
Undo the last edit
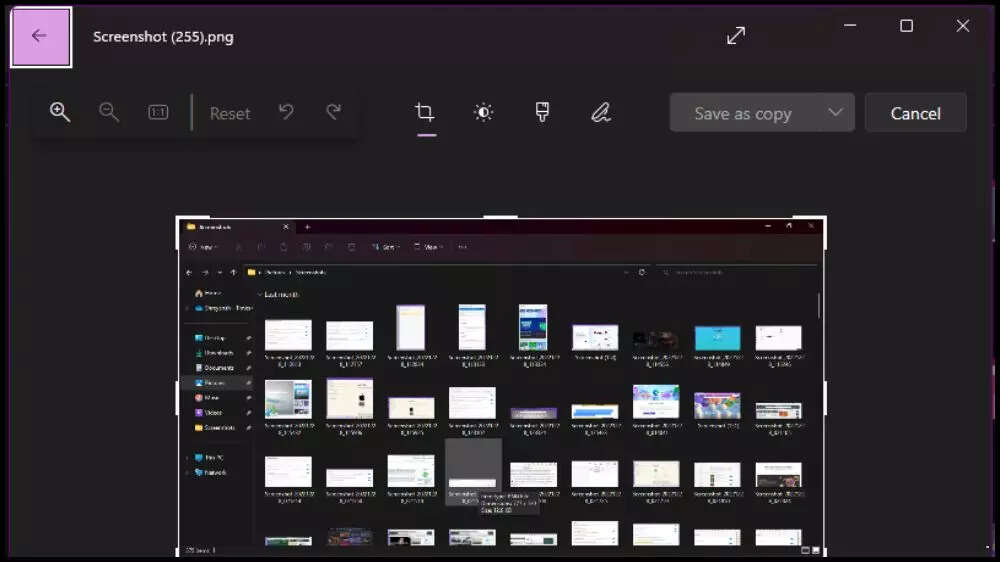[286, 113]
